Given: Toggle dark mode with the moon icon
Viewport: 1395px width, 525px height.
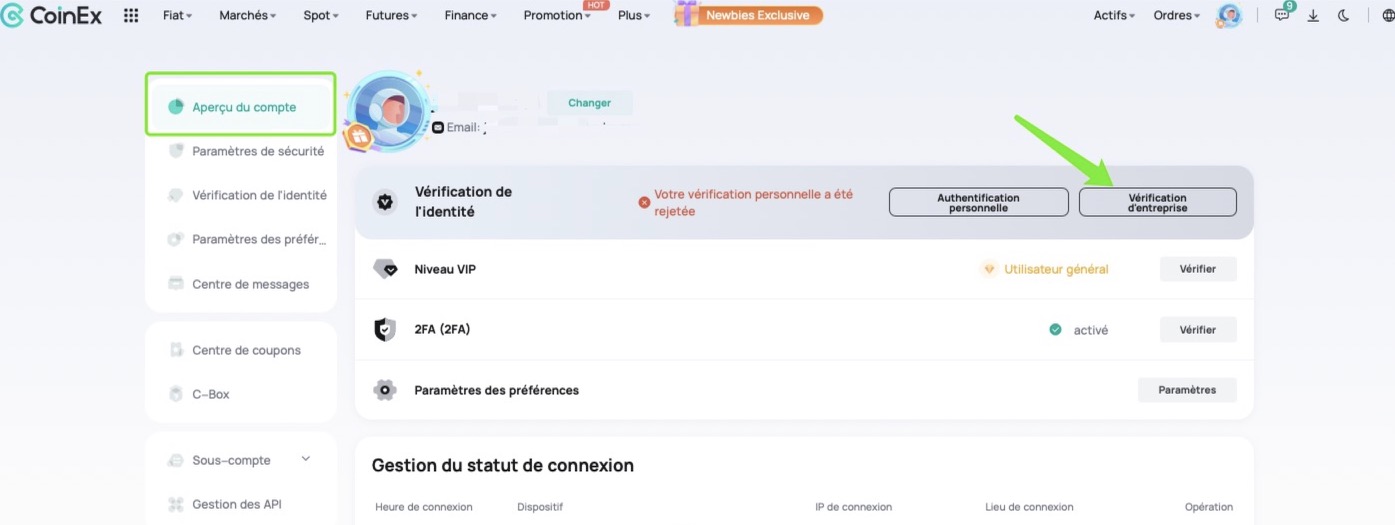Looking at the screenshot, I should (x=1343, y=15).
